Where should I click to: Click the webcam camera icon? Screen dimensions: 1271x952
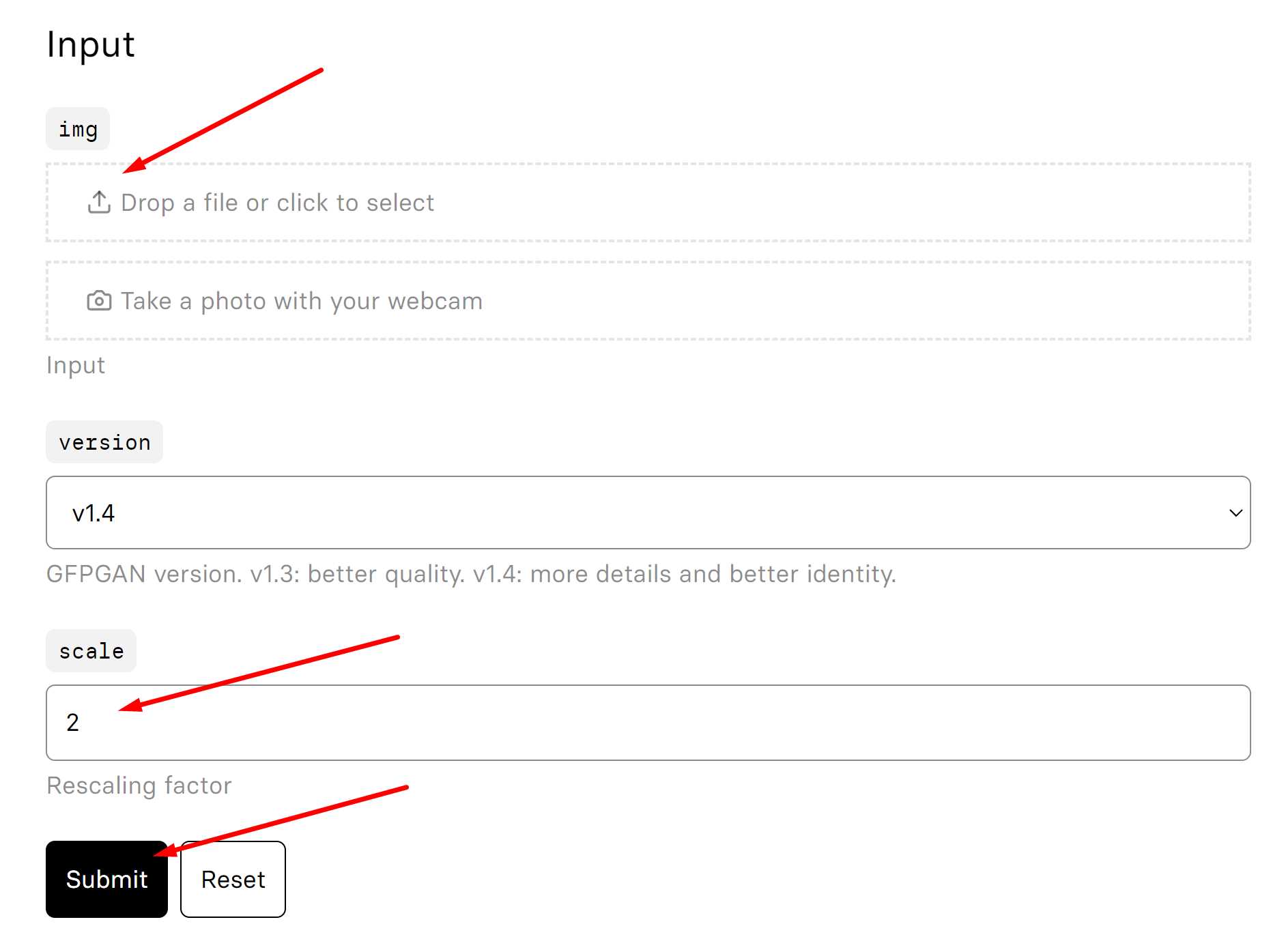(100, 300)
